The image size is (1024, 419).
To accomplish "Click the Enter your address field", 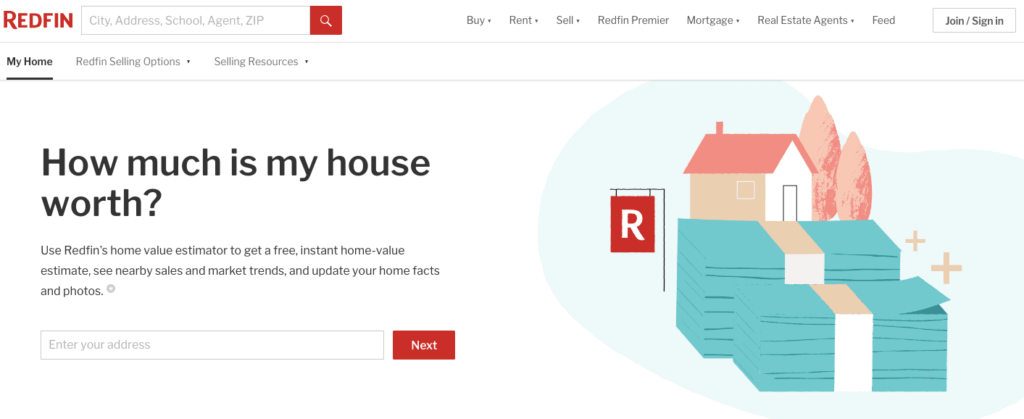I will pyautogui.click(x=212, y=345).
